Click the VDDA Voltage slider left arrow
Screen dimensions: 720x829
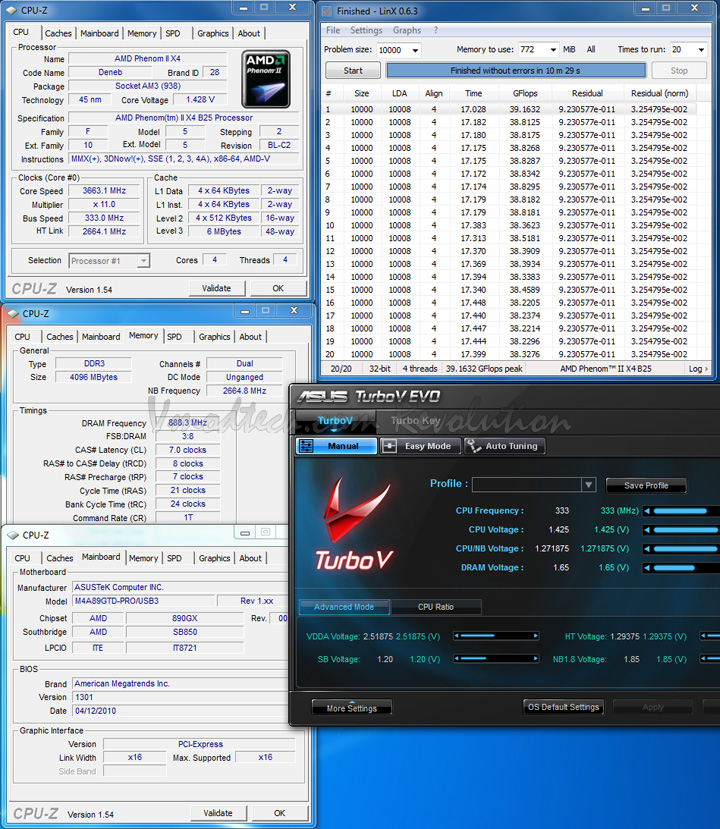coord(457,636)
